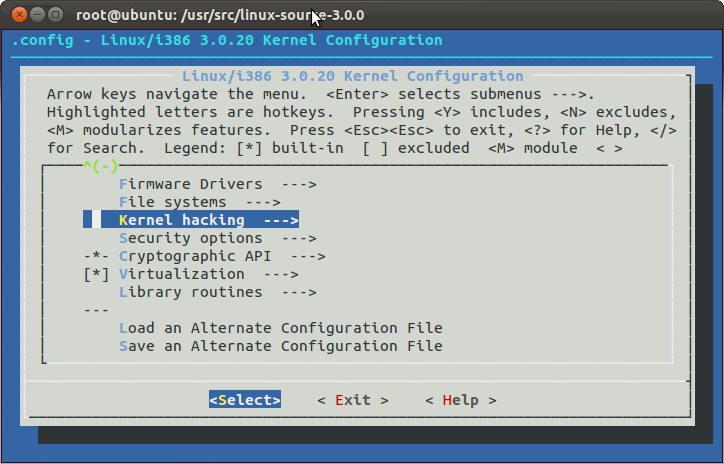The width and height of the screenshot is (724, 464).
Task: Click the ---> arrow after Kernel hacking
Action: (281, 220)
